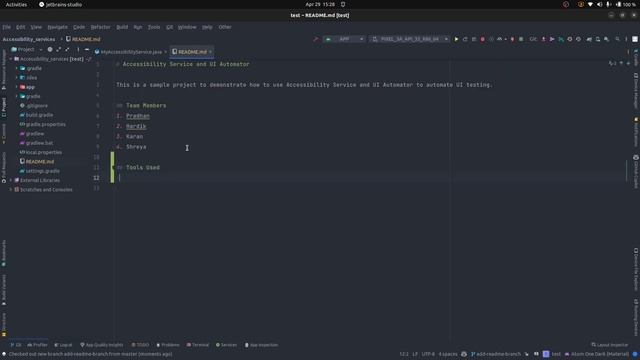Open the Git tool window at the bottom
The width and height of the screenshot is (640, 360).
pos(16,345)
